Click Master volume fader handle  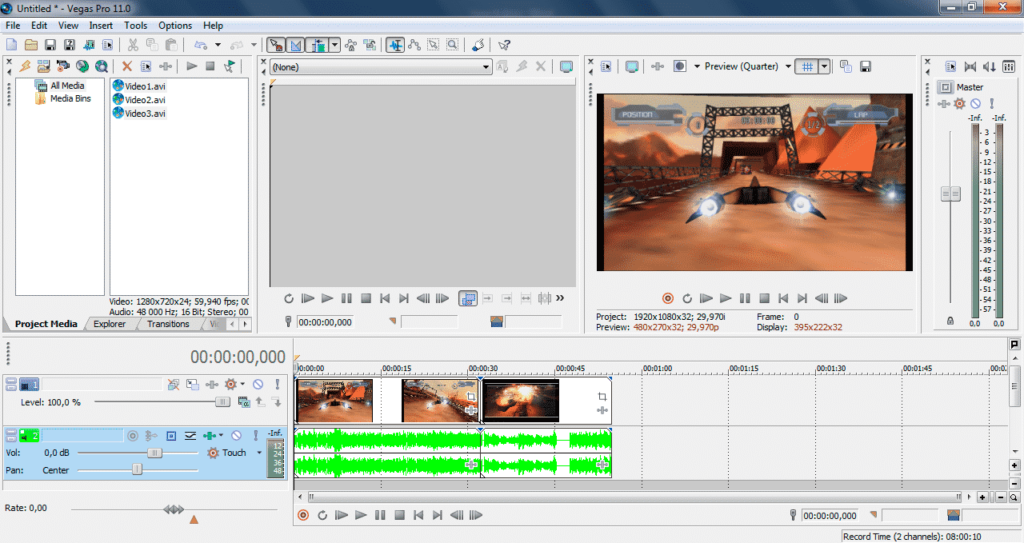pyautogui.click(x=950, y=194)
